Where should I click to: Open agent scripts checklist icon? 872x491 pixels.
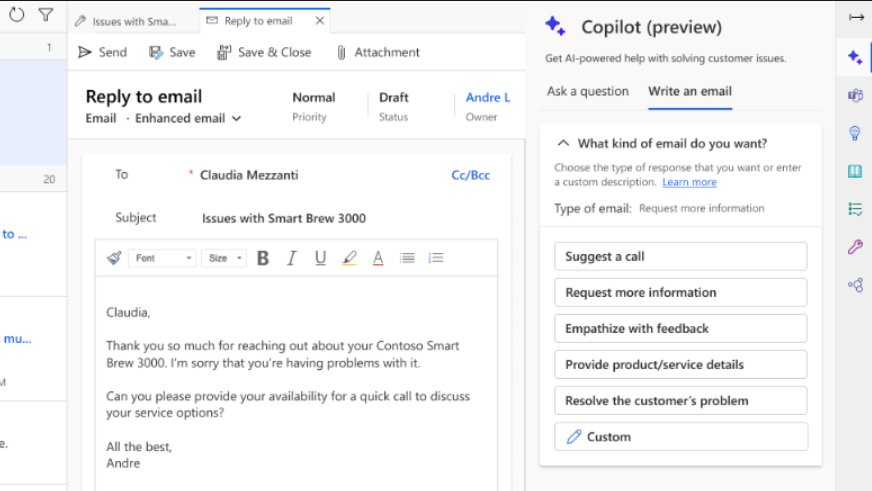click(855, 209)
